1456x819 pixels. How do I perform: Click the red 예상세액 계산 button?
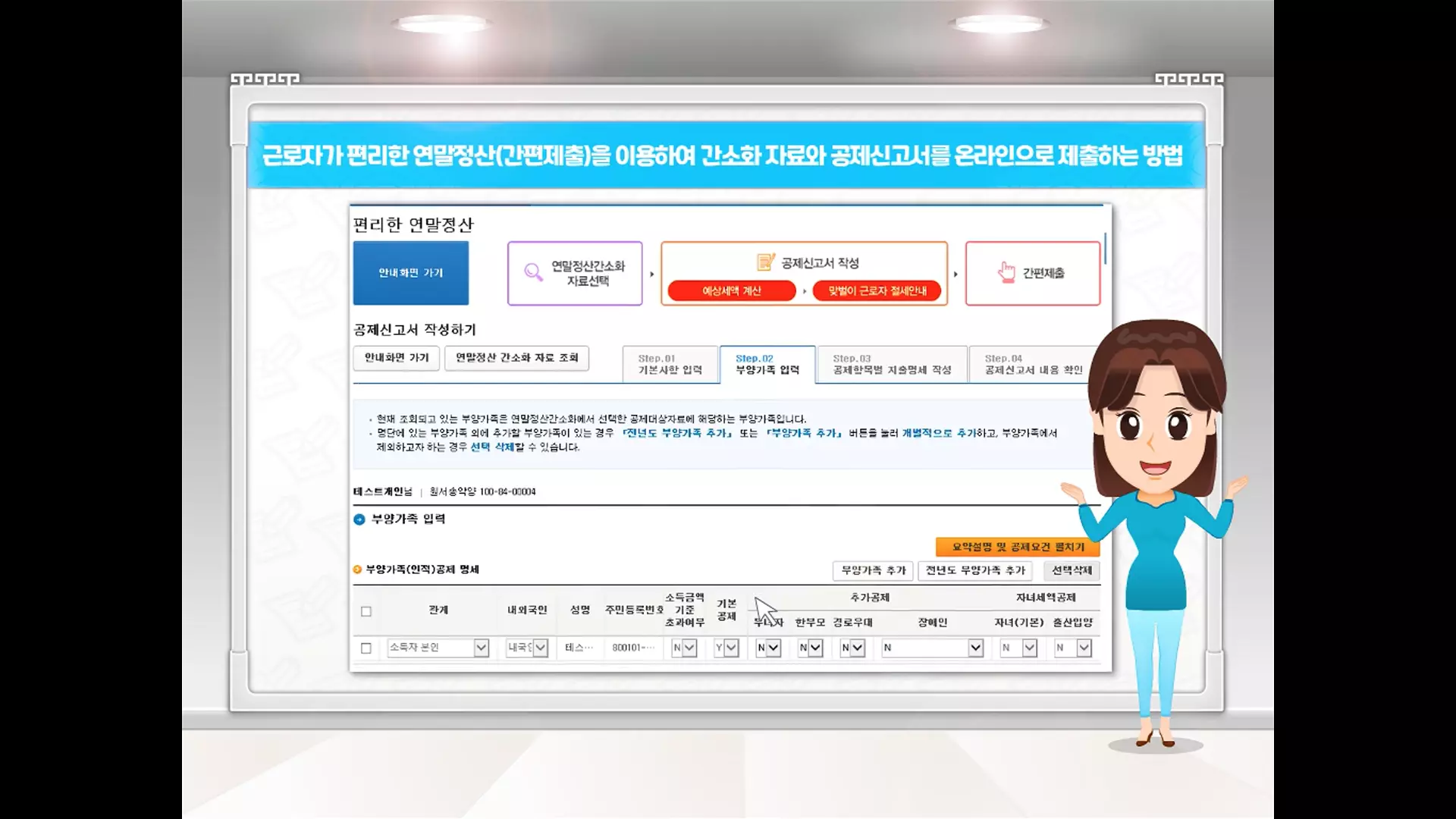pyautogui.click(x=732, y=290)
